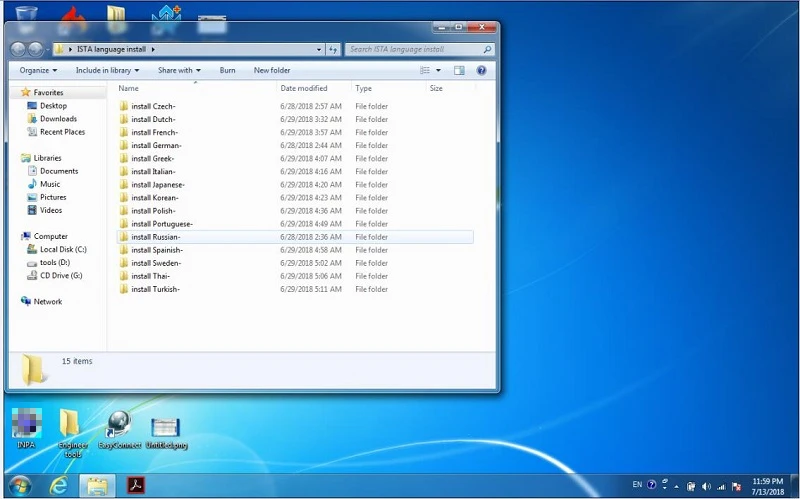The width and height of the screenshot is (800, 499).
Task: Toggle the preview pane button
Action: click(459, 71)
